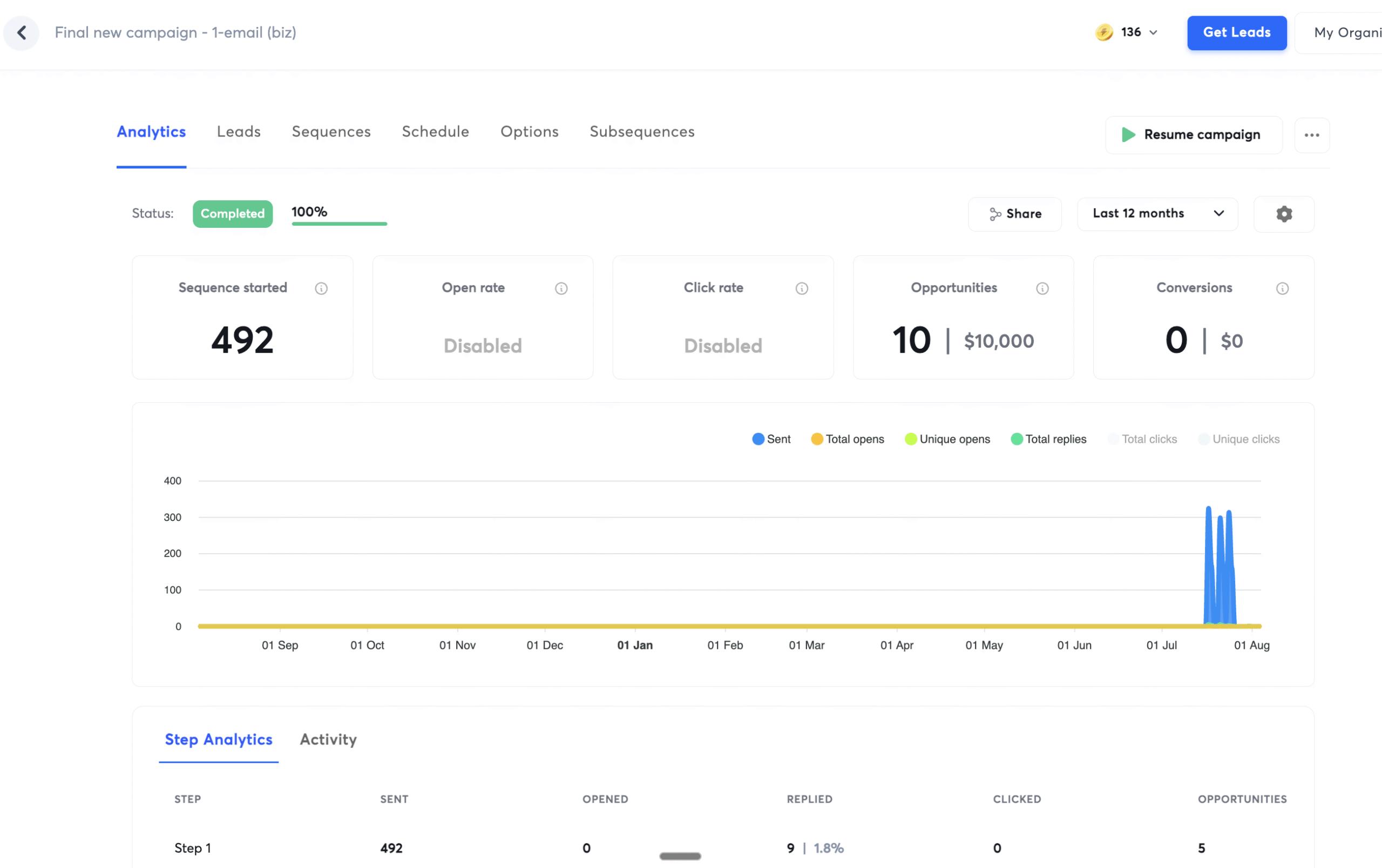Click info icon next to Click rate
The height and width of the screenshot is (868, 1382).
click(802, 289)
